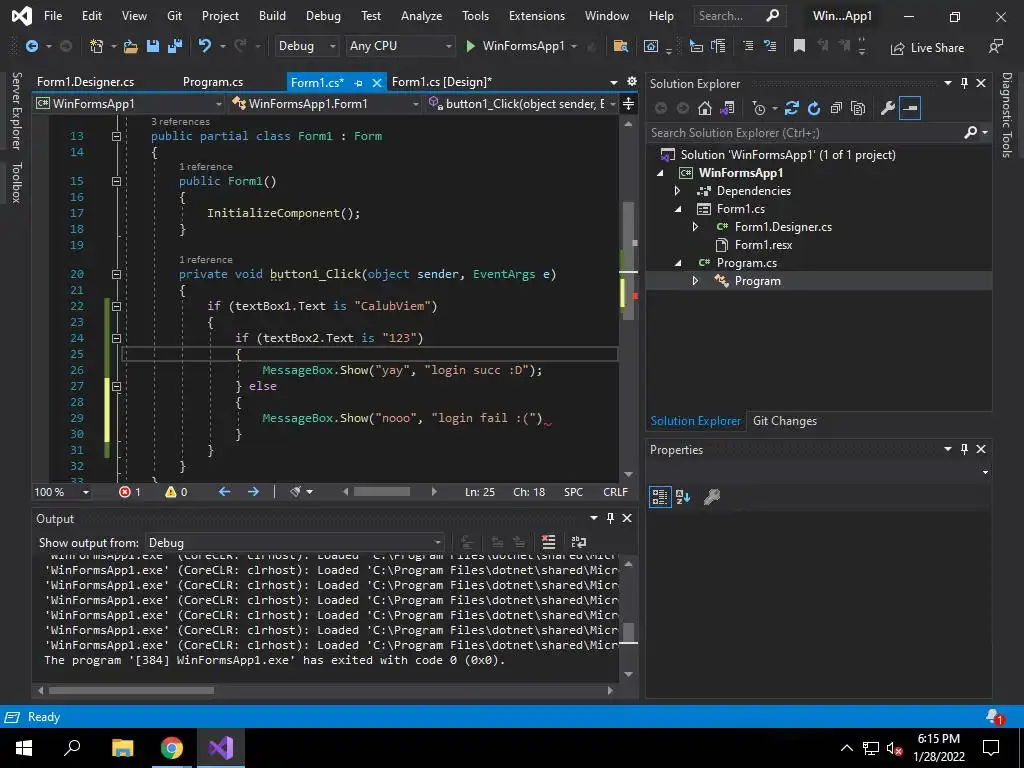1024x768 pixels.
Task: Click the editor horizontal scrollbar thumb
Action: (x=382, y=492)
